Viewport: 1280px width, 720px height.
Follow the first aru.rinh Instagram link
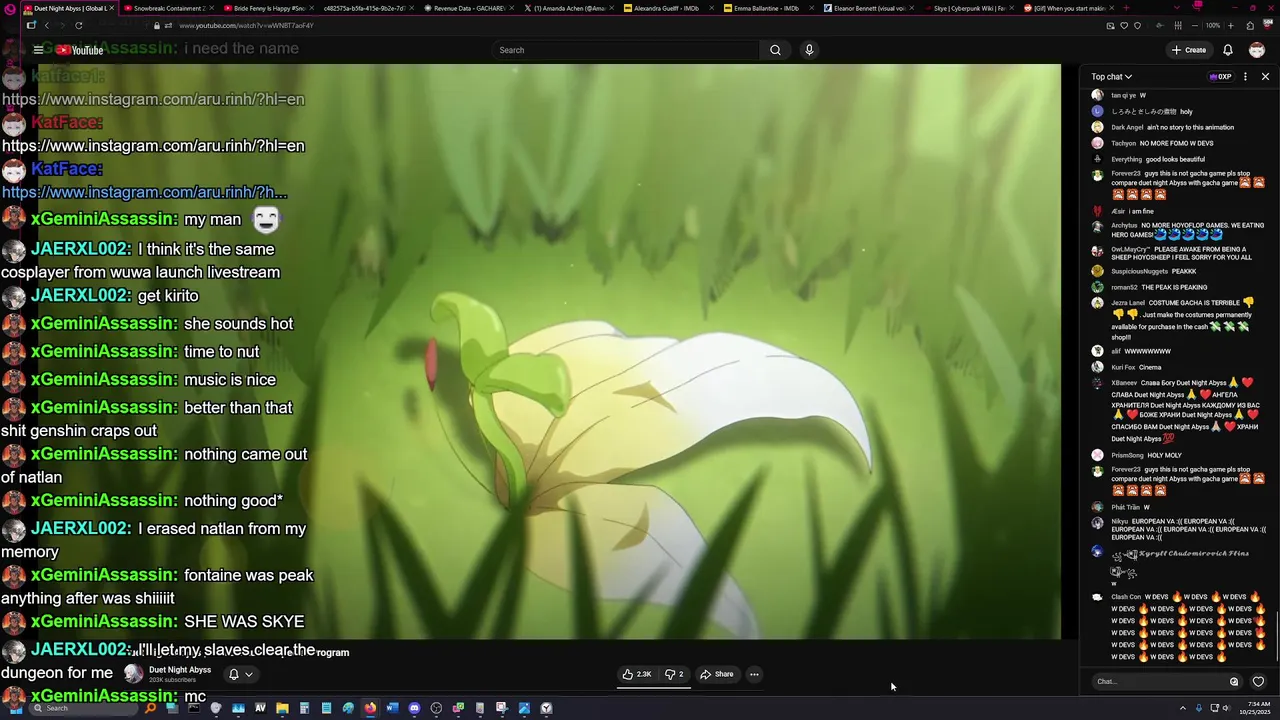[x=153, y=99]
